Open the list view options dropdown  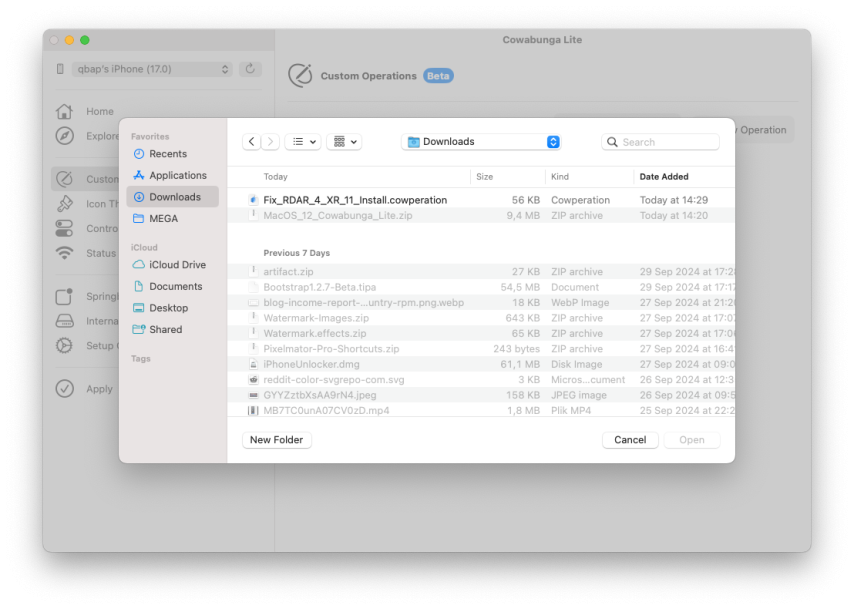point(303,142)
